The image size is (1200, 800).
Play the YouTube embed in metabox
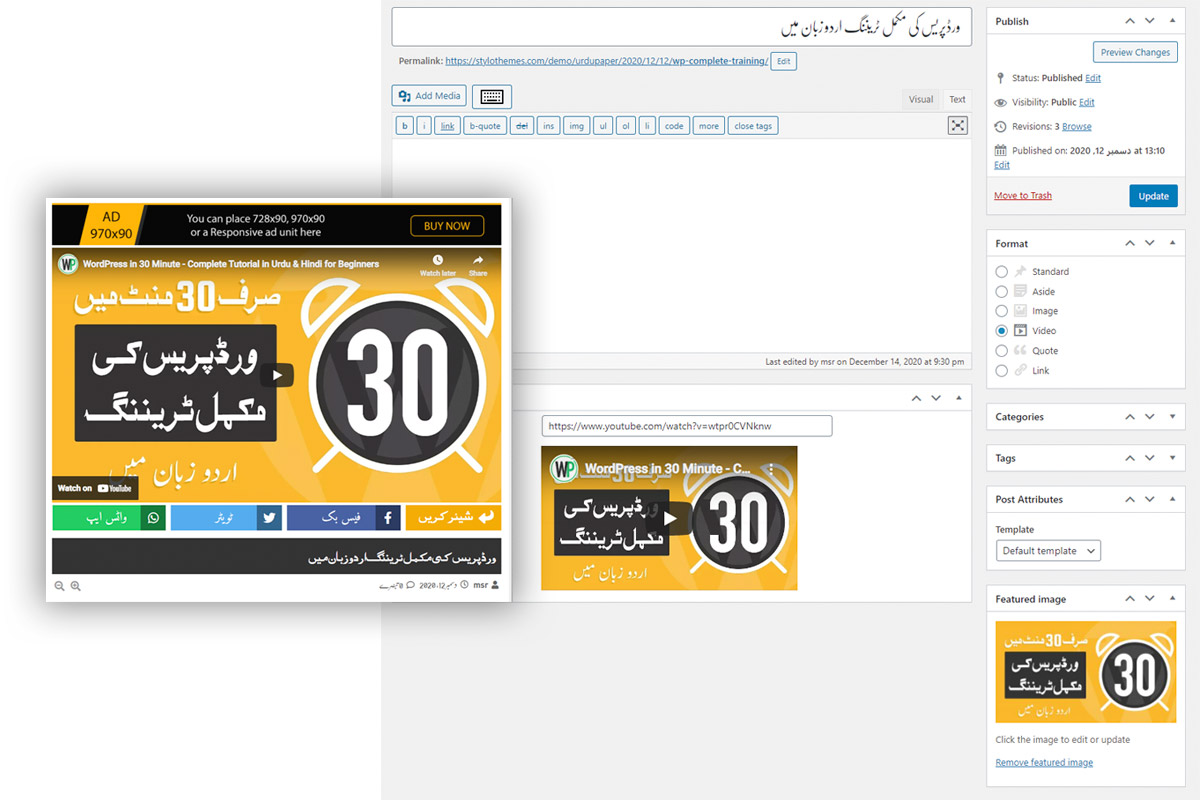[x=669, y=518]
